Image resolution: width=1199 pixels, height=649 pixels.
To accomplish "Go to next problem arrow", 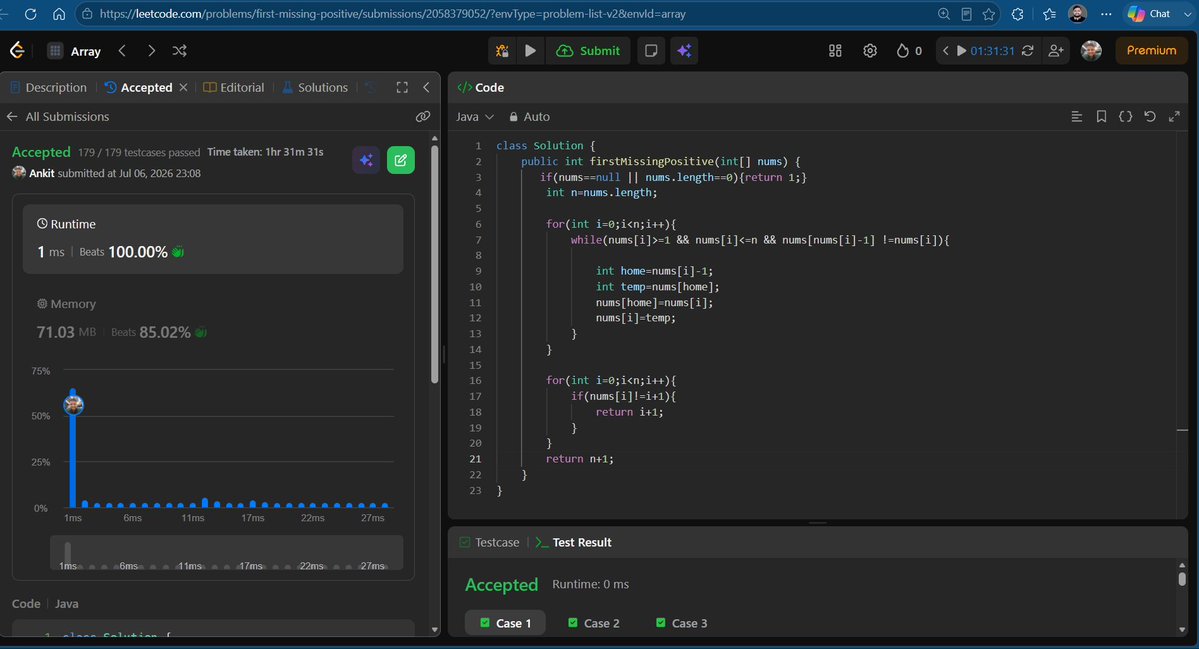I will [x=151, y=50].
